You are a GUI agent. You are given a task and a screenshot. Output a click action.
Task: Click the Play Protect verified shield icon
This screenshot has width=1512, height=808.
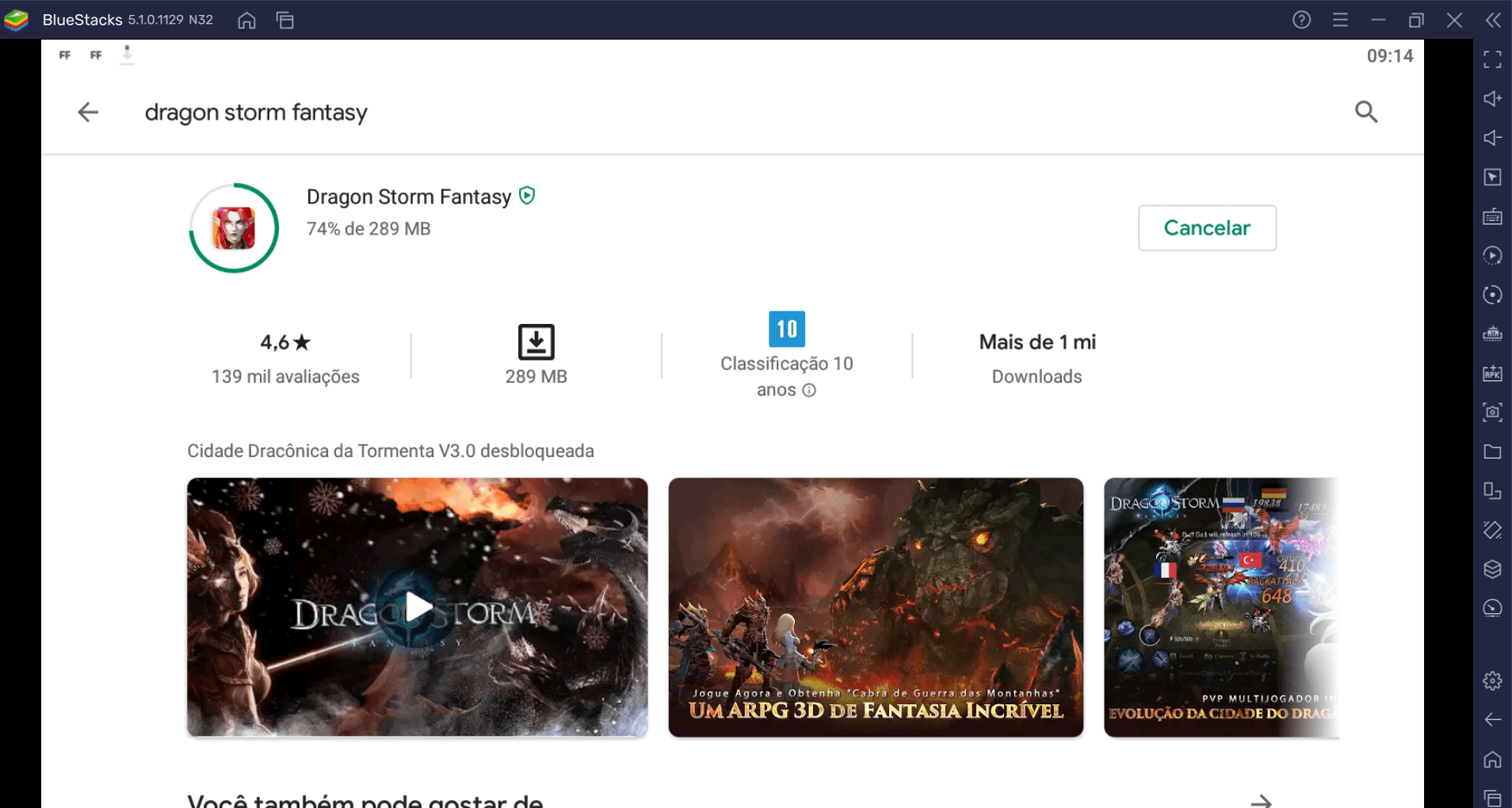pos(527,196)
